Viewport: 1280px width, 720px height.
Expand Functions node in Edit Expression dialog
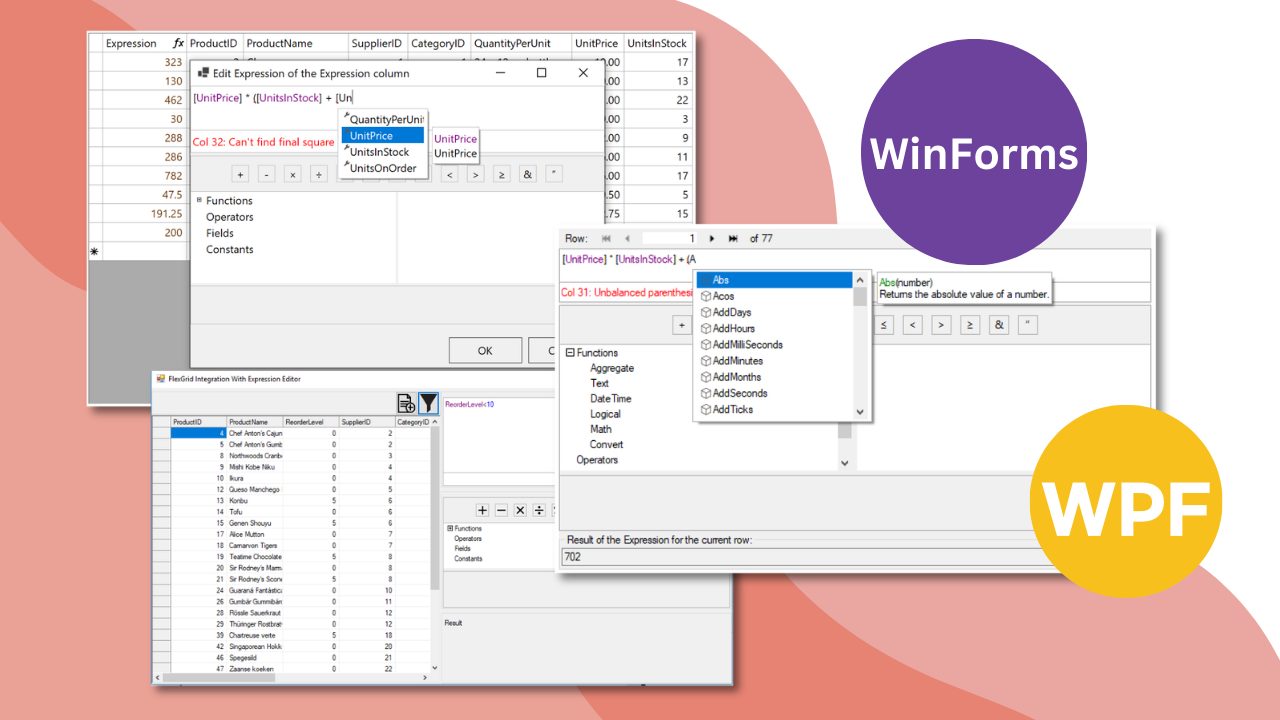point(200,201)
